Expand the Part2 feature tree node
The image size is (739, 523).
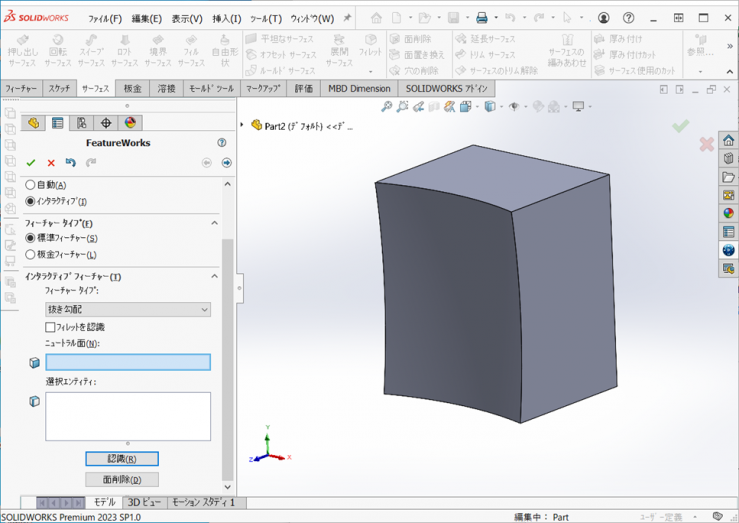coord(243,125)
